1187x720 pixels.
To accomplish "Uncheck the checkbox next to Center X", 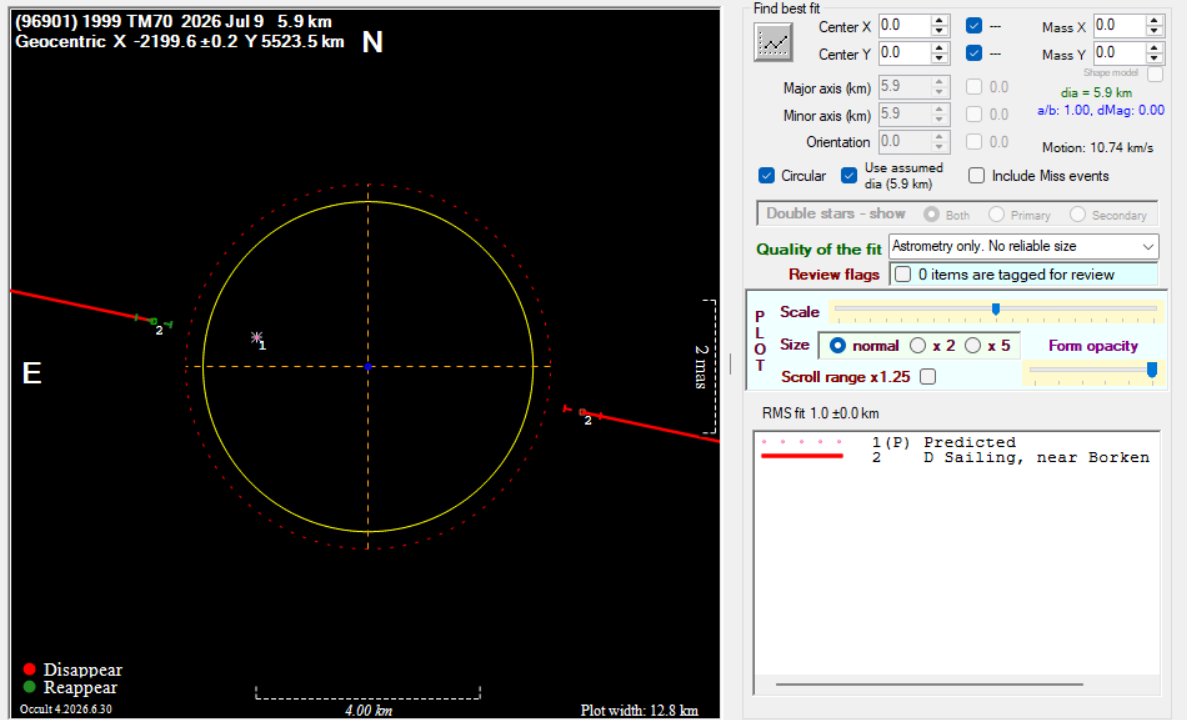I will click(x=974, y=26).
